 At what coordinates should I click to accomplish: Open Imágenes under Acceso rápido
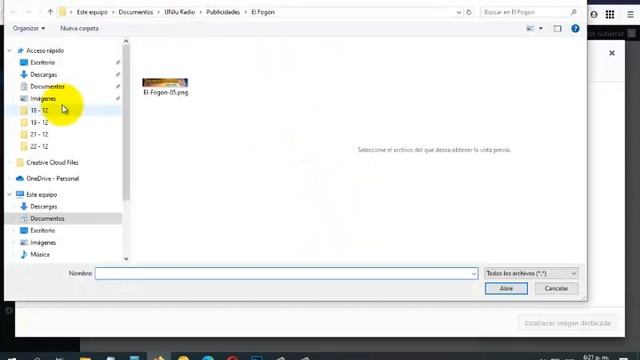pos(43,99)
